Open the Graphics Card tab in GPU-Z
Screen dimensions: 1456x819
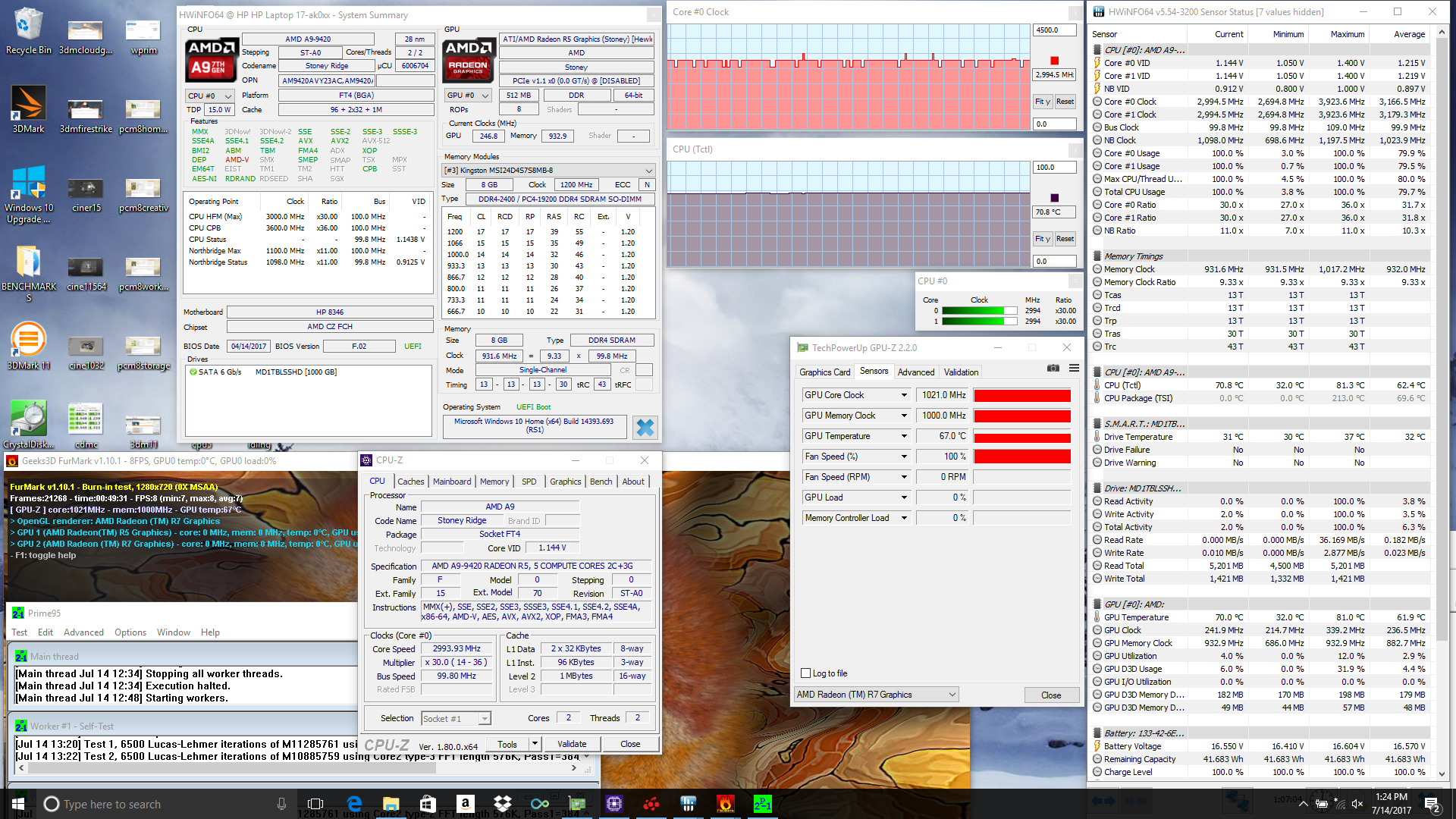point(824,372)
